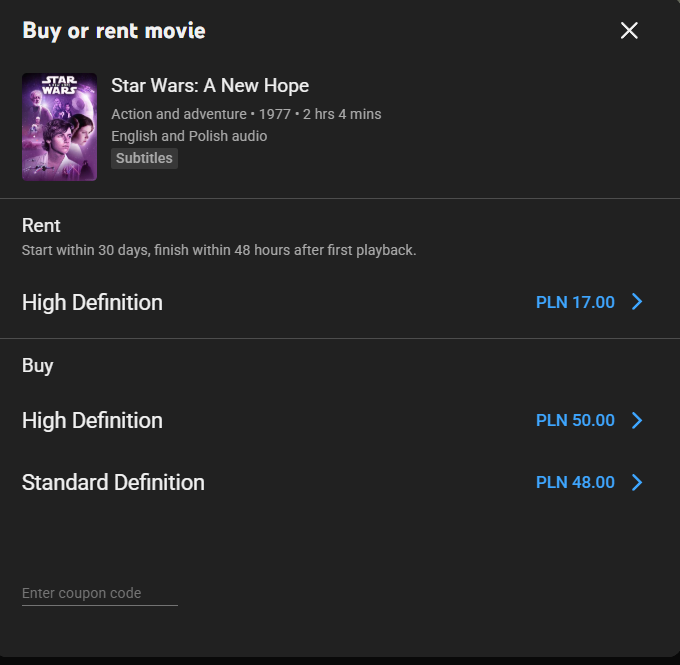Select the PLN 48.00 purchase price
The width and height of the screenshot is (680, 665).
point(575,482)
